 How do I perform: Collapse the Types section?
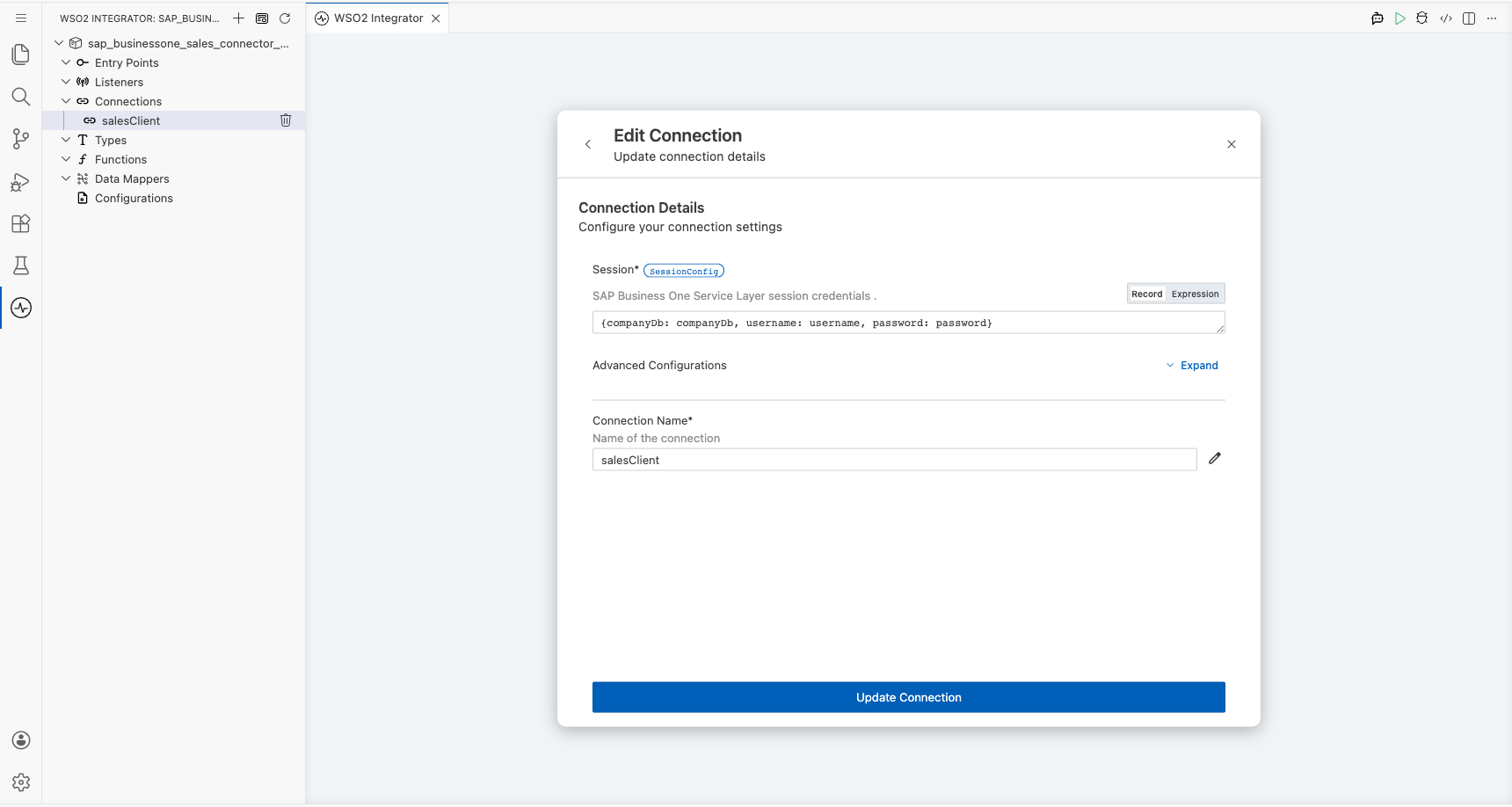click(x=66, y=140)
